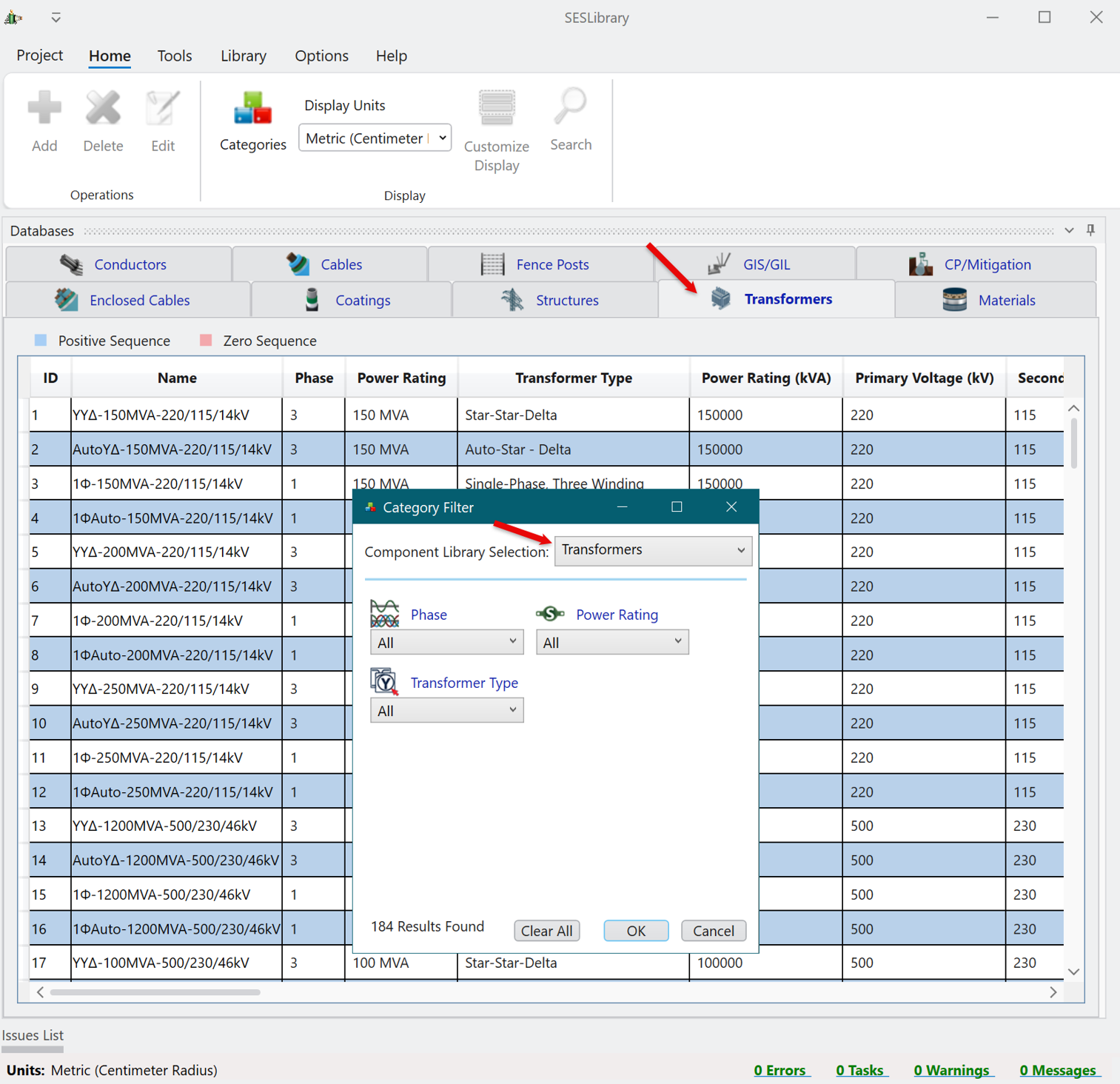Confirm the filter with OK

(636, 931)
